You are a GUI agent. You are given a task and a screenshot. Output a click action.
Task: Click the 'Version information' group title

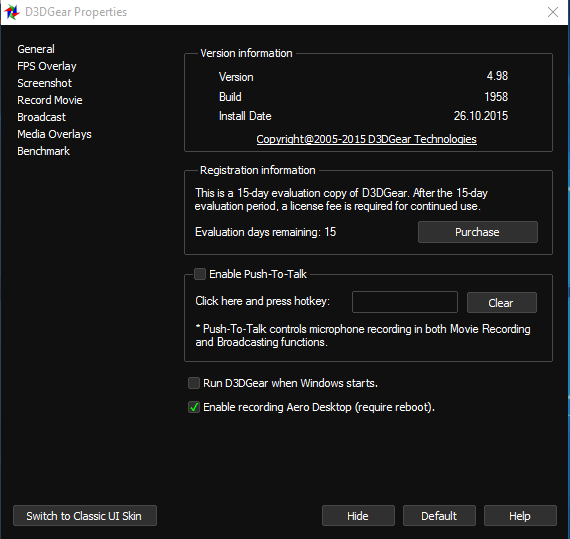tap(246, 53)
